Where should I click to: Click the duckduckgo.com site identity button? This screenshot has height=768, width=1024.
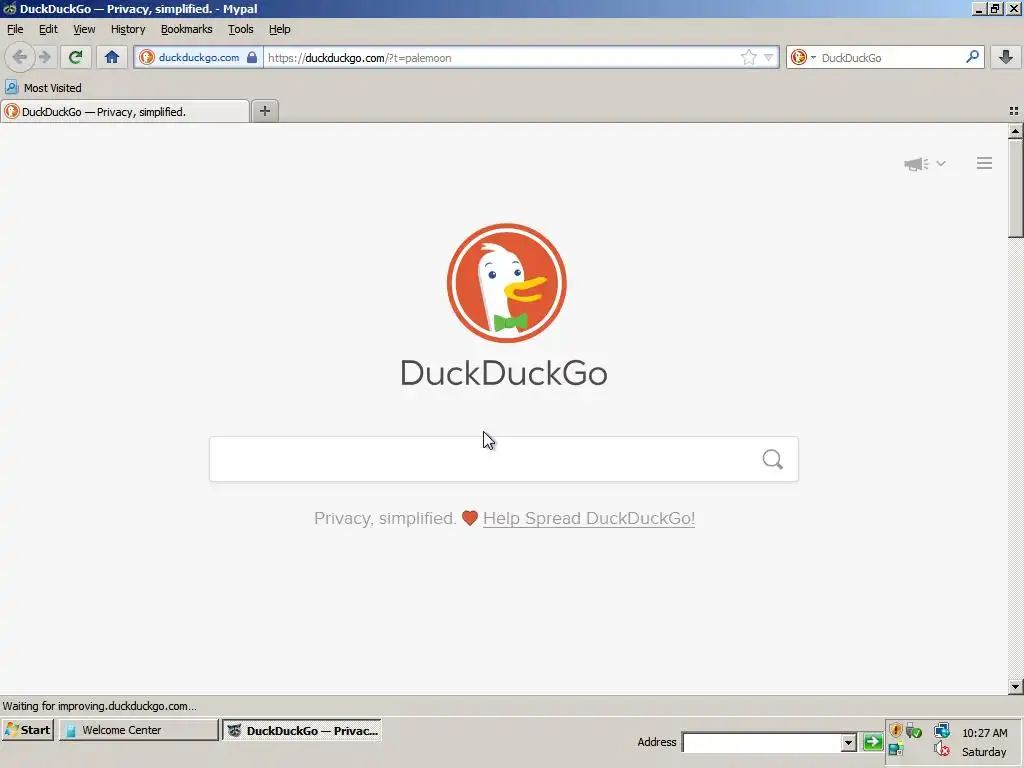pyautogui.click(x=199, y=57)
